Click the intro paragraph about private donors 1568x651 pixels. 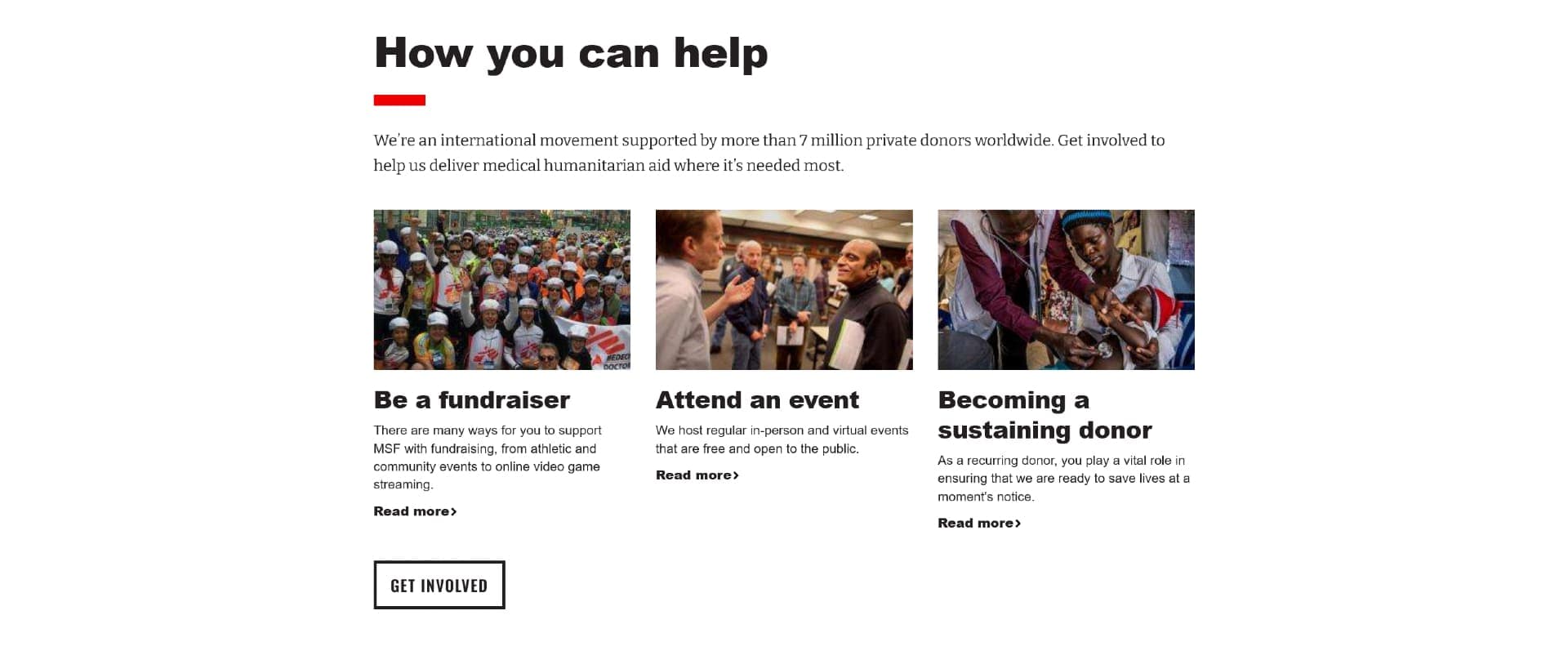(x=768, y=153)
